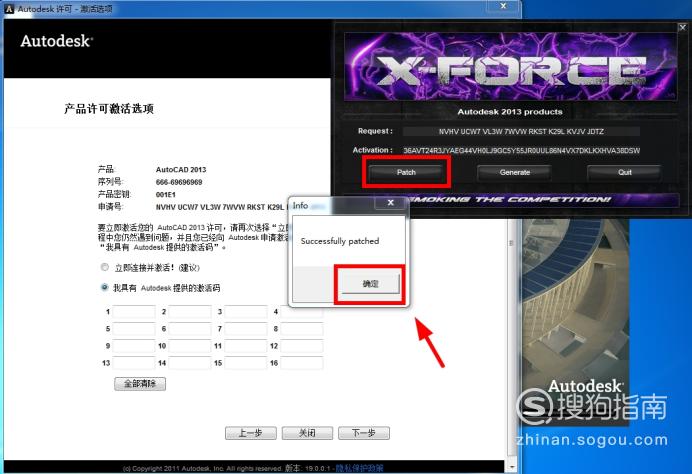Click activation code box number 15
This screenshot has height=474, width=692.
tap(246, 363)
